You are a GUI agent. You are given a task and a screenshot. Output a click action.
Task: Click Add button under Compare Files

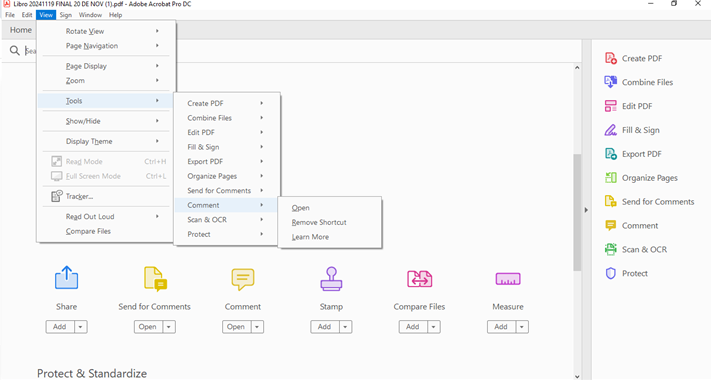pos(413,327)
